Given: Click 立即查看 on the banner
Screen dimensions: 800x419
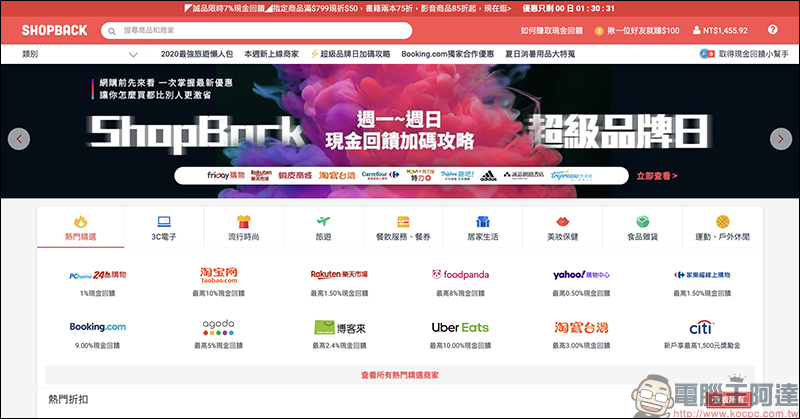Looking at the screenshot, I should (x=657, y=176).
